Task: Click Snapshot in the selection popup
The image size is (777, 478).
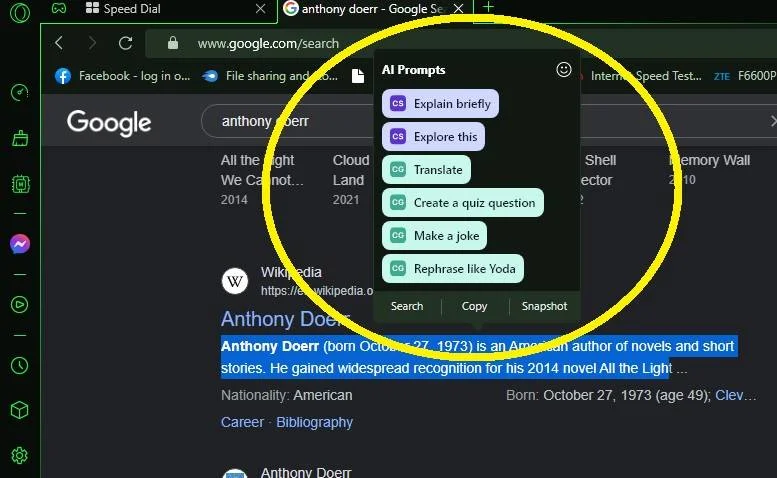Action: (x=544, y=306)
